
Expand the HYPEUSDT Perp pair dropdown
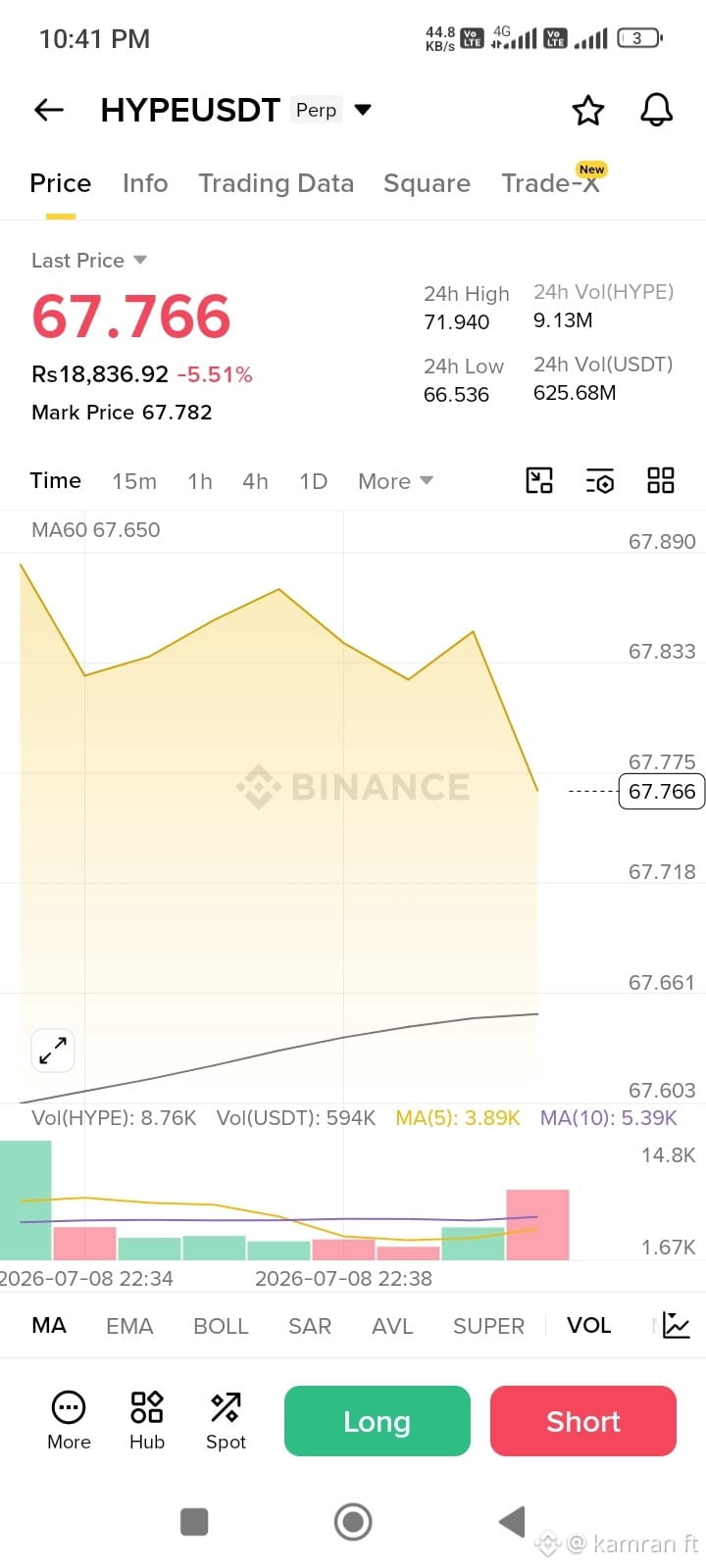pos(363,110)
